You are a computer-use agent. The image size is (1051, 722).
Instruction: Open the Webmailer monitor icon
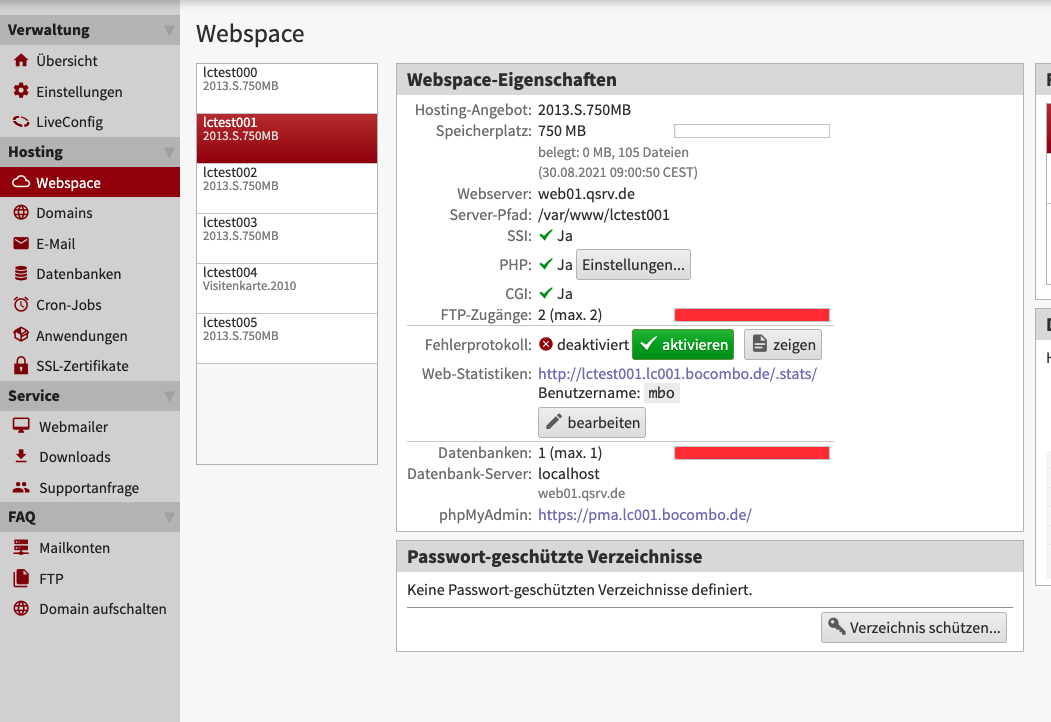point(20,426)
